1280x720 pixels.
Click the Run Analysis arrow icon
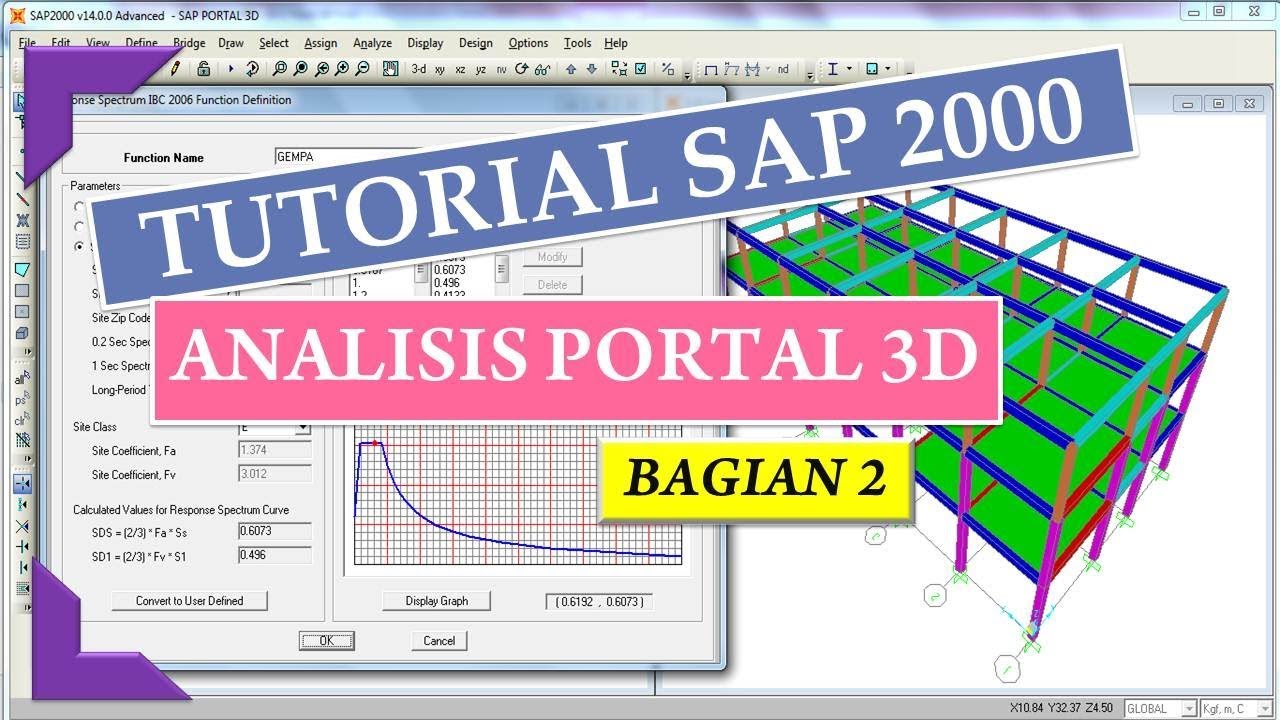pyautogui.click(x=231, y=69)
